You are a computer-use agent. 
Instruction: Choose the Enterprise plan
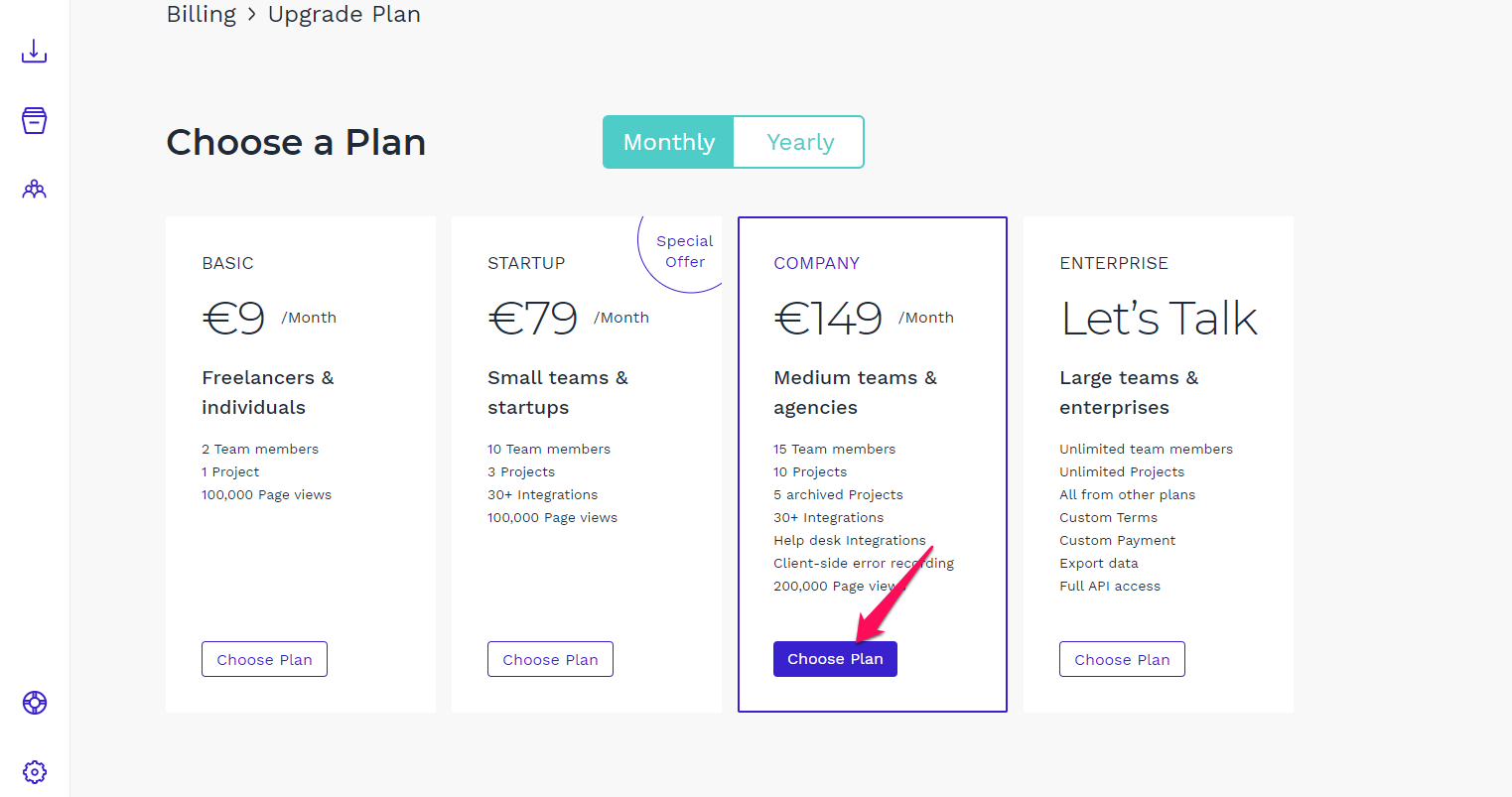(x=1122, y=659)
